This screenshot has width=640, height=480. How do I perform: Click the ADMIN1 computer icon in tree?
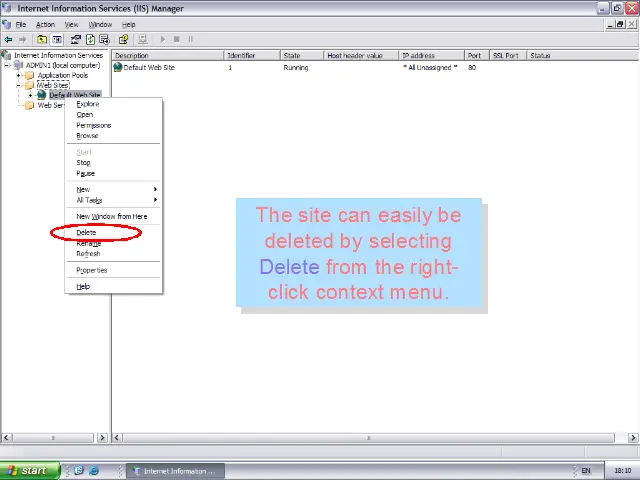pos(19,65)
